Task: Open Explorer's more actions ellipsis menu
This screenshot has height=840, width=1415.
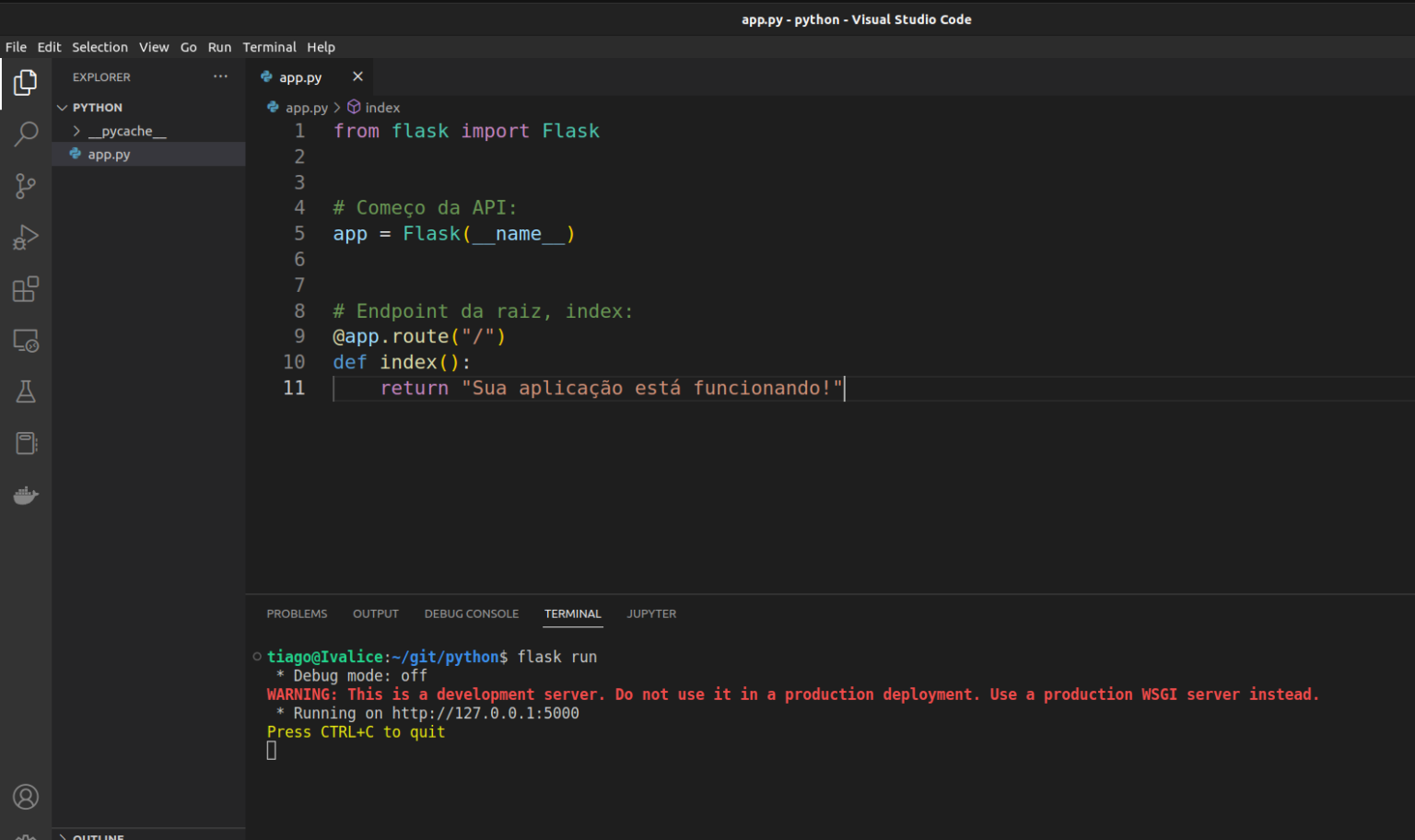Action: click(220, 77)
